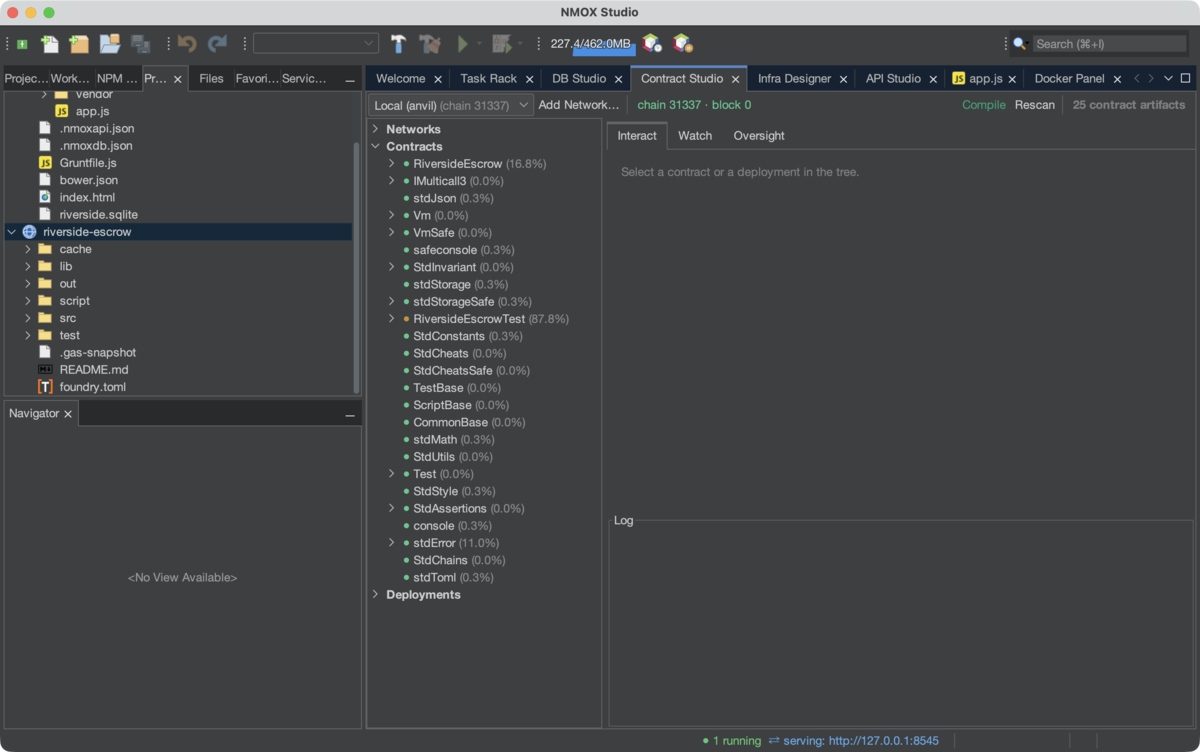The height and width of the screenshot is (752, 1200).
Task: Click the Redo arrow icon
Action: [217, 44]
